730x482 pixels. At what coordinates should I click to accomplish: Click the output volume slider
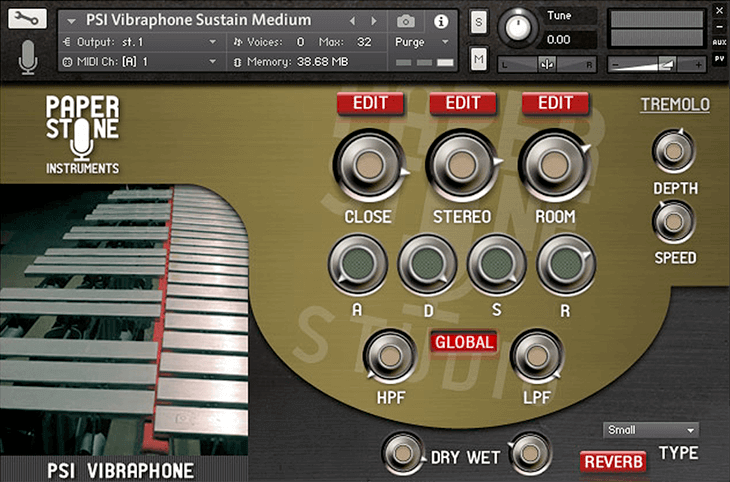click(657, 64)
